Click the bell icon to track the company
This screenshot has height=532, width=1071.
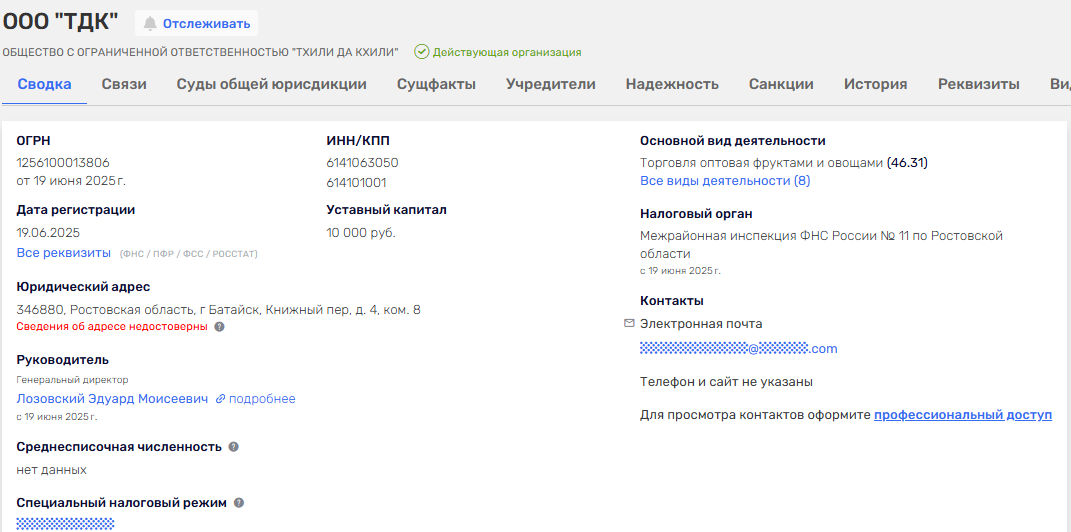tap(150, 23)
